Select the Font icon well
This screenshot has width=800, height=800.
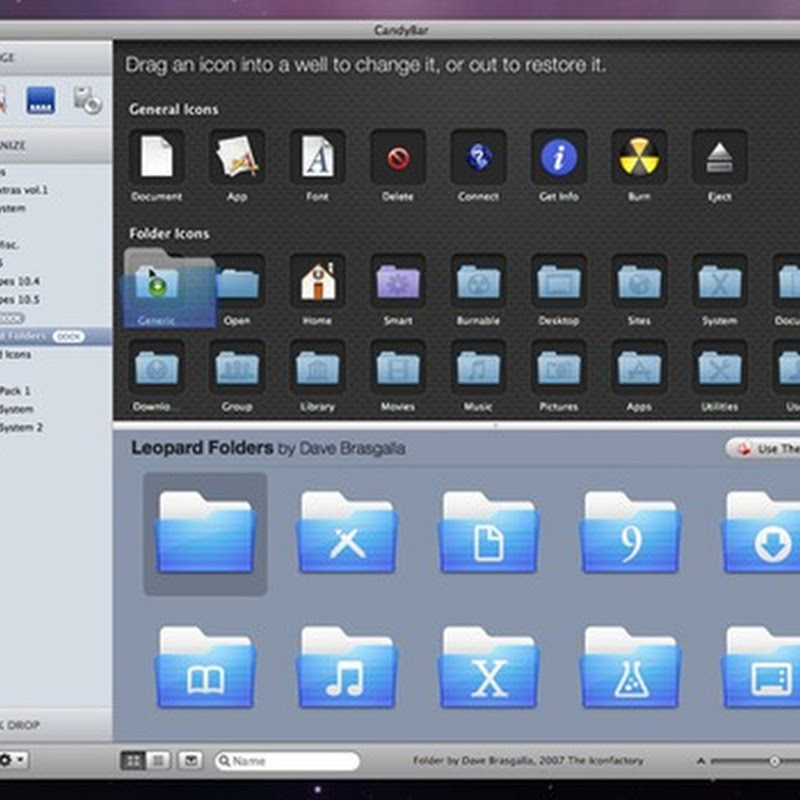[x=317, y=157]
